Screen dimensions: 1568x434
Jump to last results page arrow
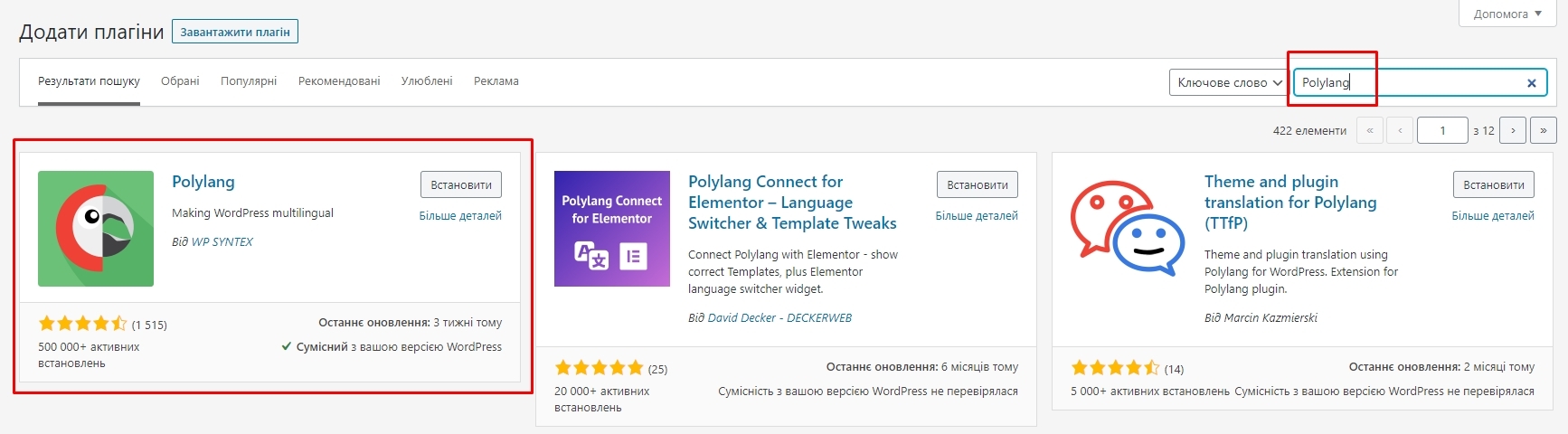[1544, 130]
